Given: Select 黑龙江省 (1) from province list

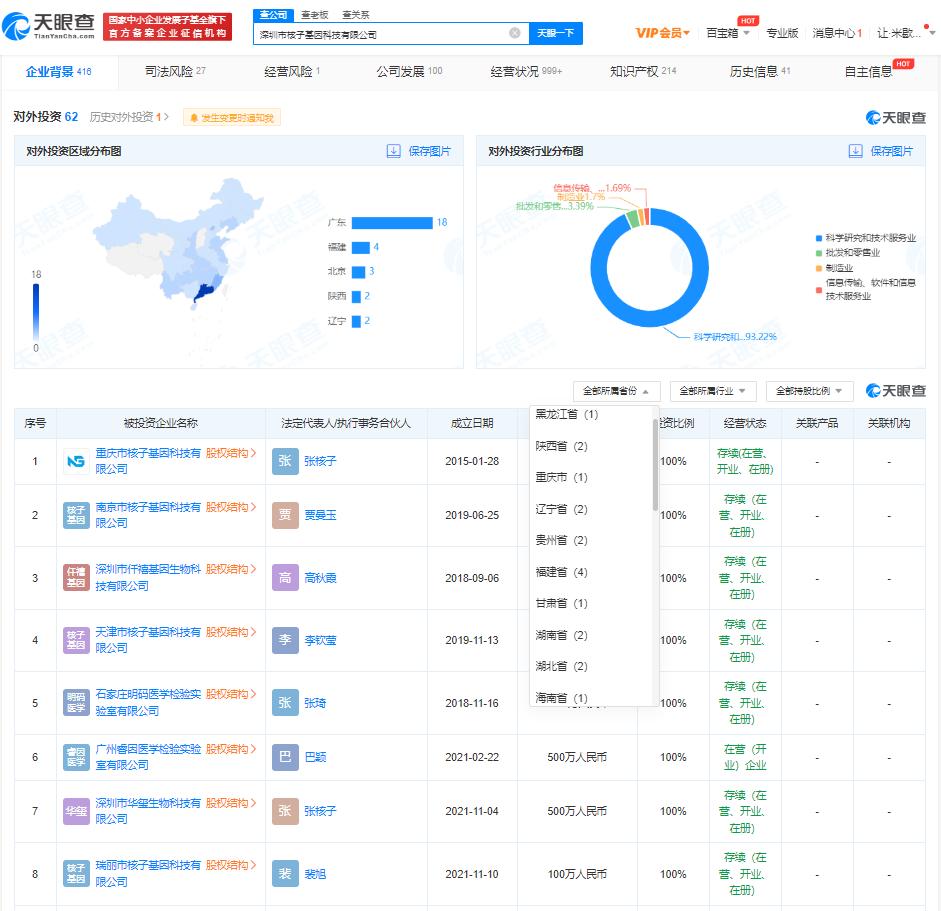Looking at the screenshot, I should pos(567,414).
